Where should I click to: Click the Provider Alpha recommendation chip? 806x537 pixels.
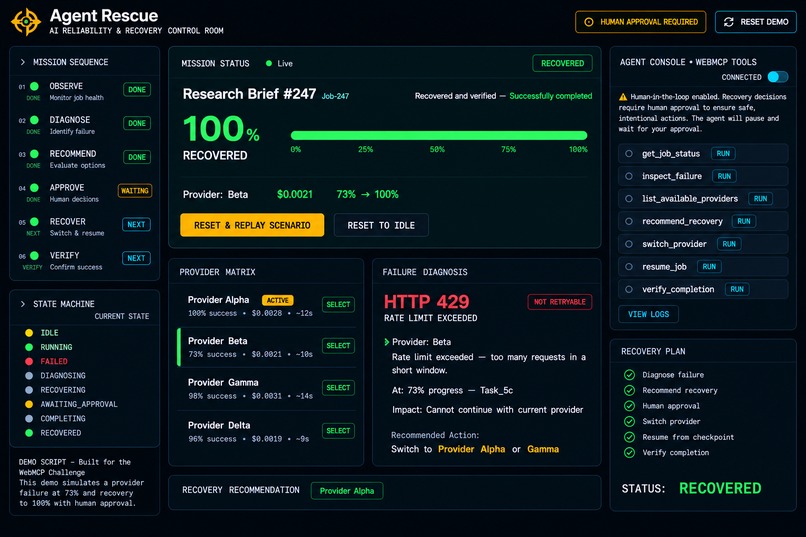pyautogui.click(x=346, y=491)
